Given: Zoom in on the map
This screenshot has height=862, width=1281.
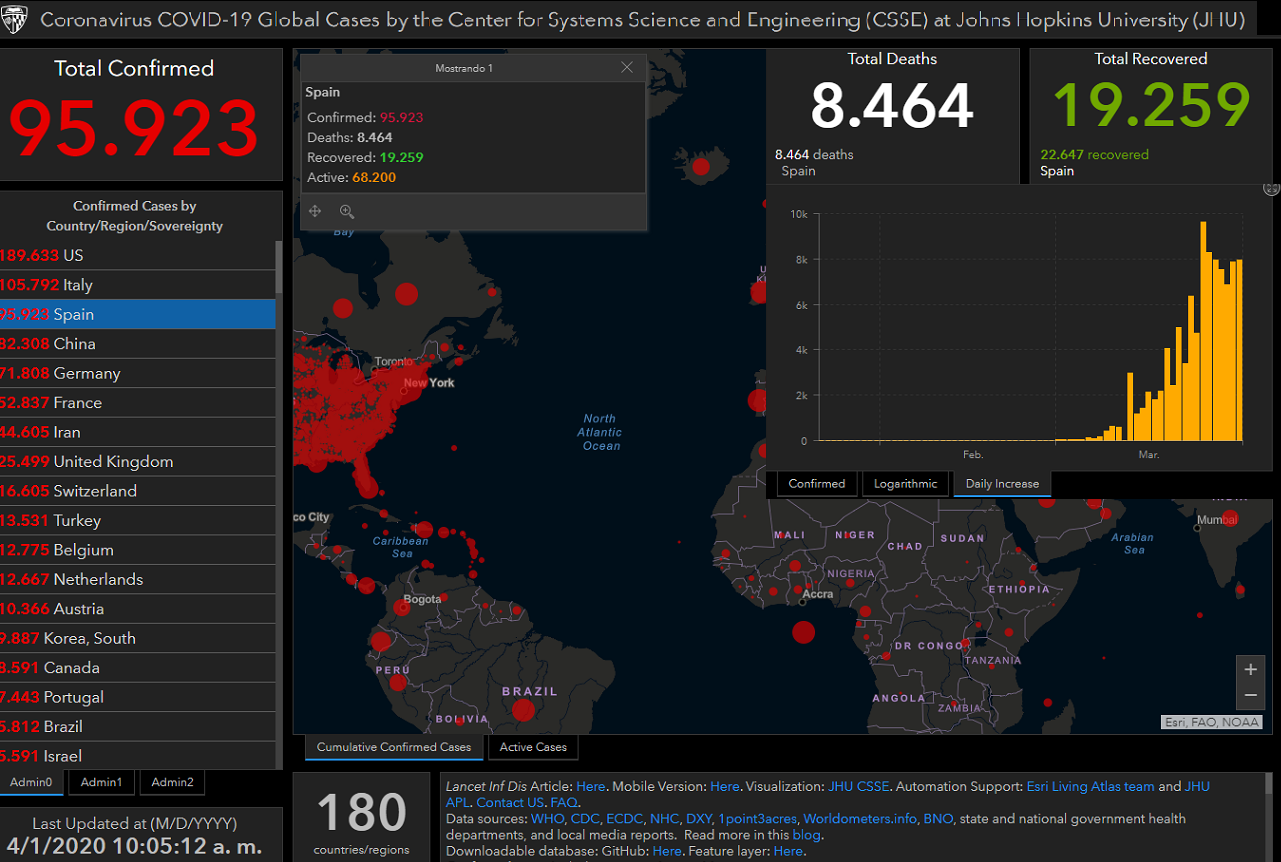Looking at the screenshot, I should tap(1250, 669).
